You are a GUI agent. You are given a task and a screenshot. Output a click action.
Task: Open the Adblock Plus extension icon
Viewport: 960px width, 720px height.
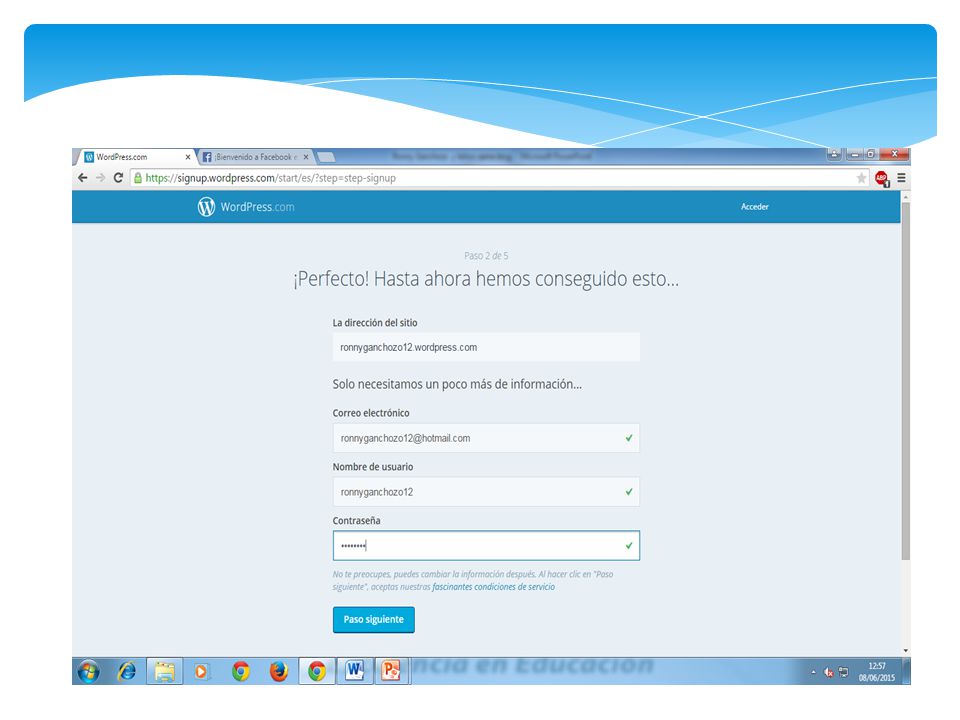[882, 179]
